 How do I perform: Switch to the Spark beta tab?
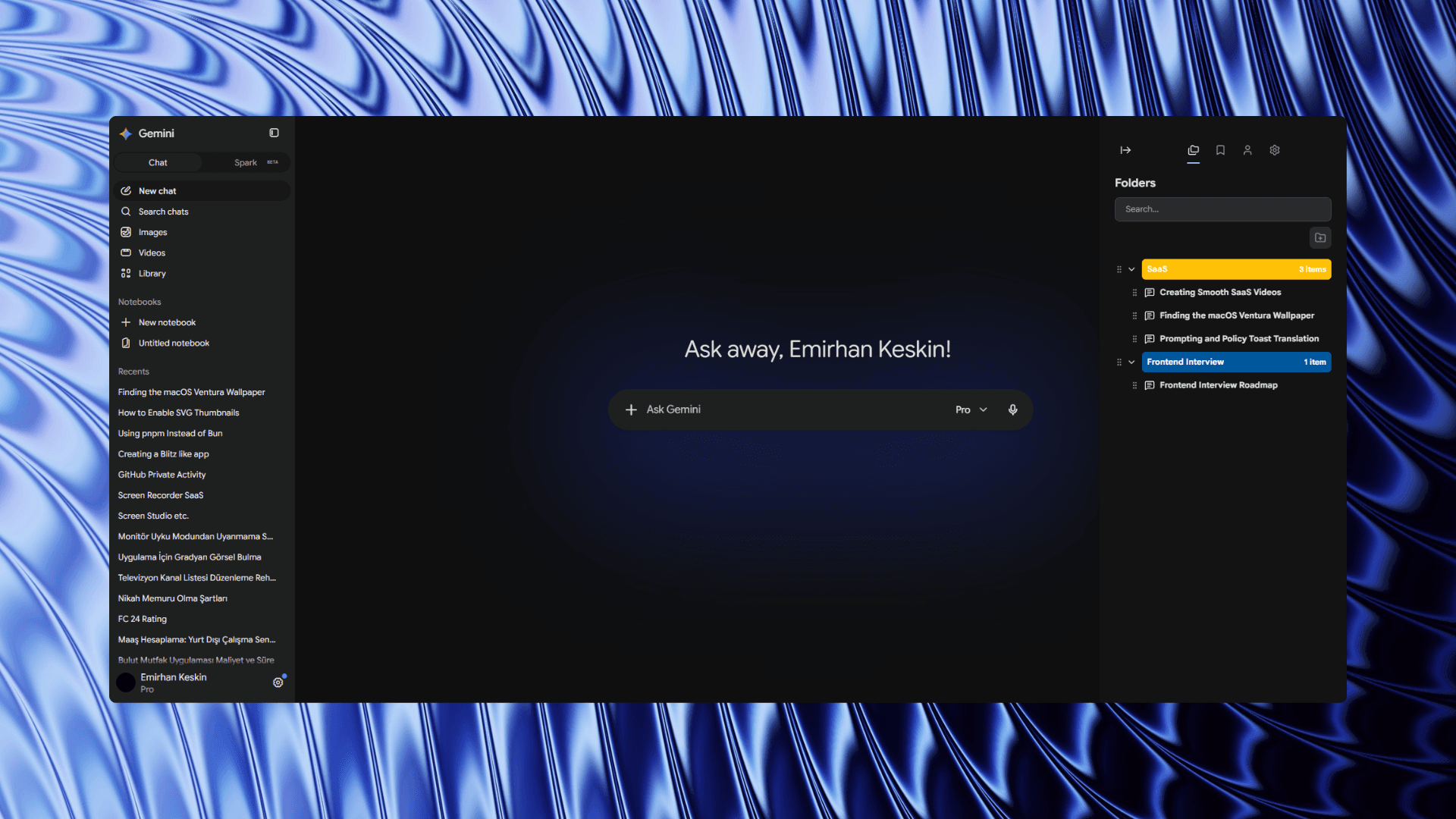[246, 162]
